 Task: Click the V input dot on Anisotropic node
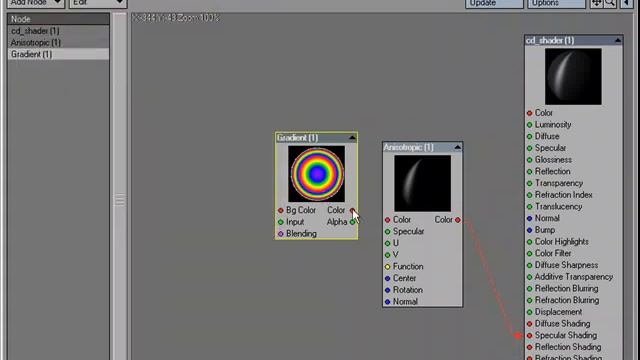pos(387,255)
